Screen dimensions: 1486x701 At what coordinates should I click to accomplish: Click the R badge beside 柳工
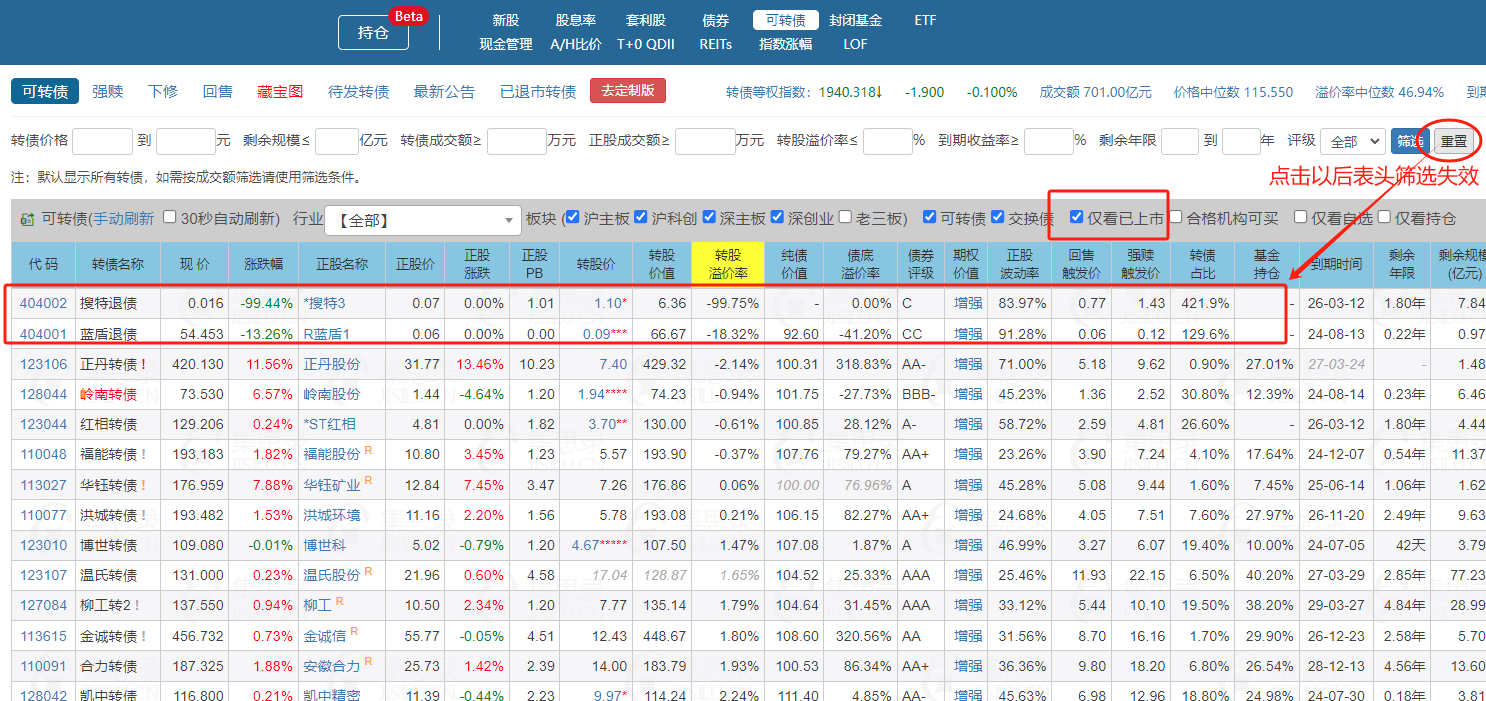tap(340, 601)
